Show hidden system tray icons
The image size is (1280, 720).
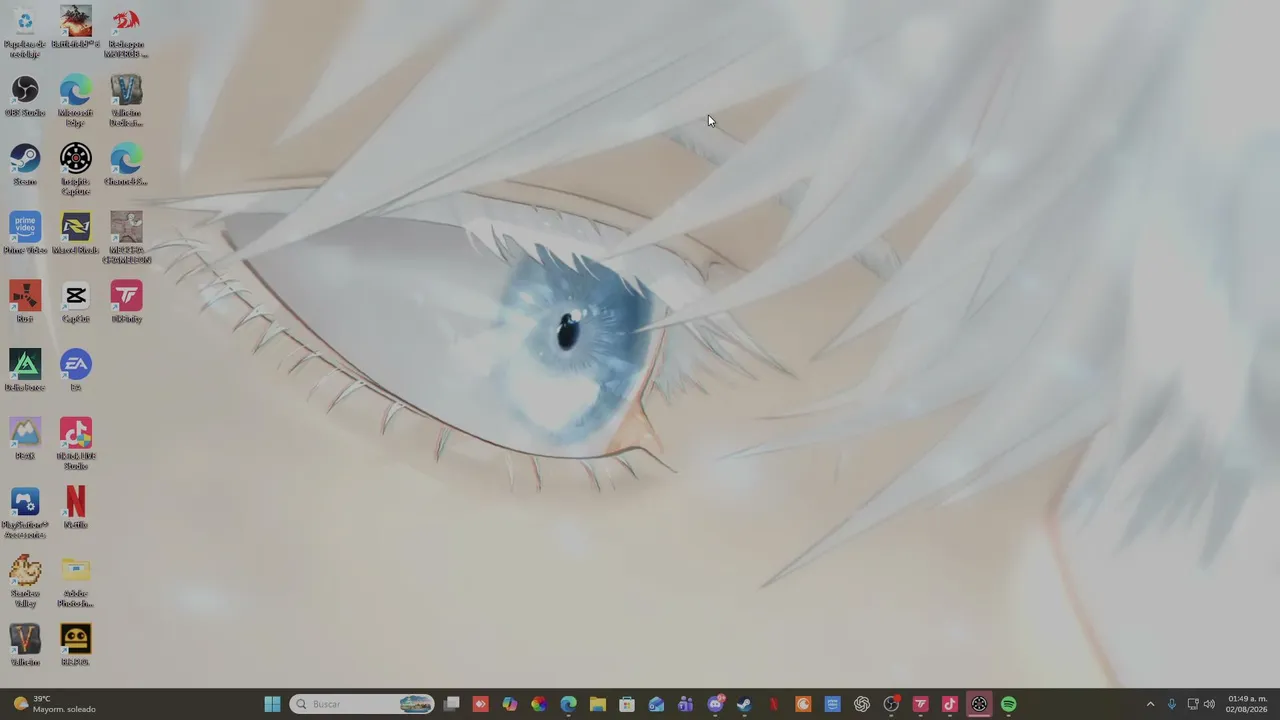click(x=1150, y=704)
